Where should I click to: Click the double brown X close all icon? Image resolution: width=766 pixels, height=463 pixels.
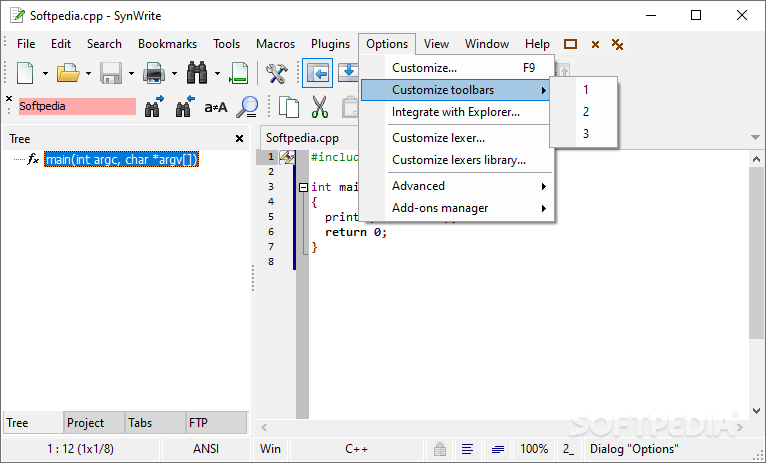coord(617,44)
